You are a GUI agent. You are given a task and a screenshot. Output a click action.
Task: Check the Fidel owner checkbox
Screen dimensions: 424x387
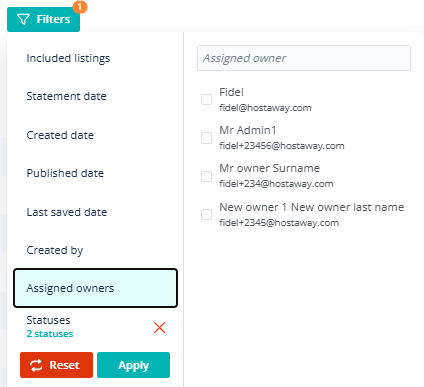coord(206,99)
